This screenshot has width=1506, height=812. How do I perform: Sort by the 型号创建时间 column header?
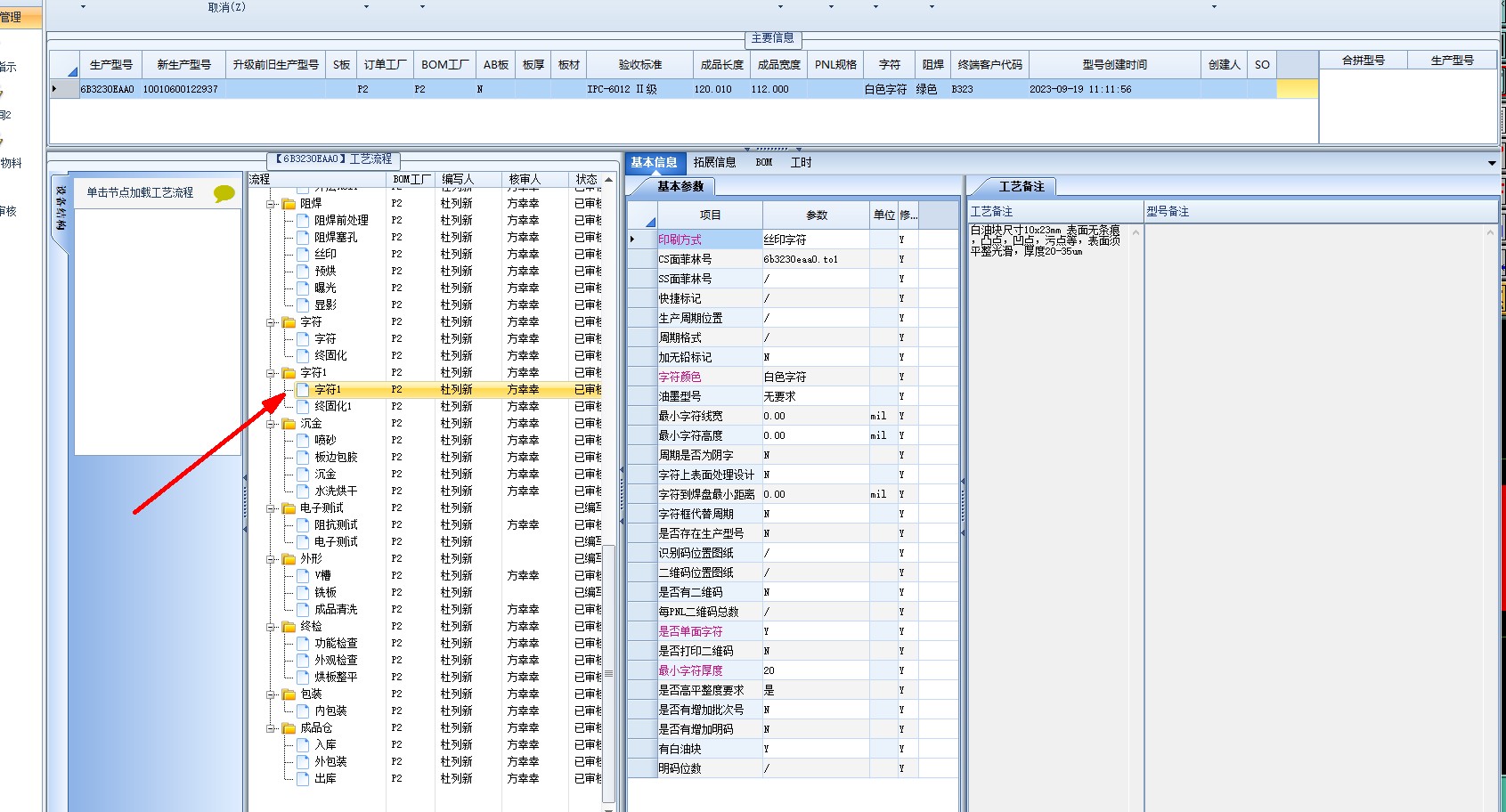click(x=1115, y=64)
